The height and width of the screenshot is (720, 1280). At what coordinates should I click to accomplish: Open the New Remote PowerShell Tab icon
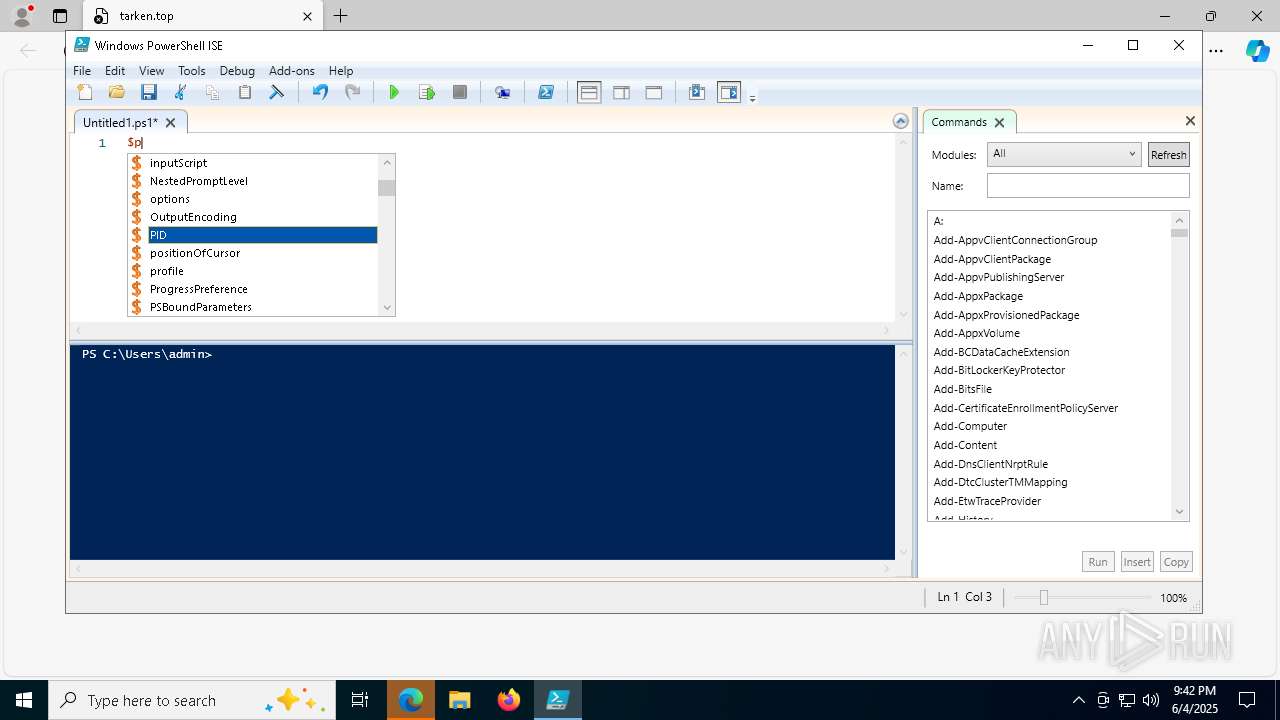502,92
